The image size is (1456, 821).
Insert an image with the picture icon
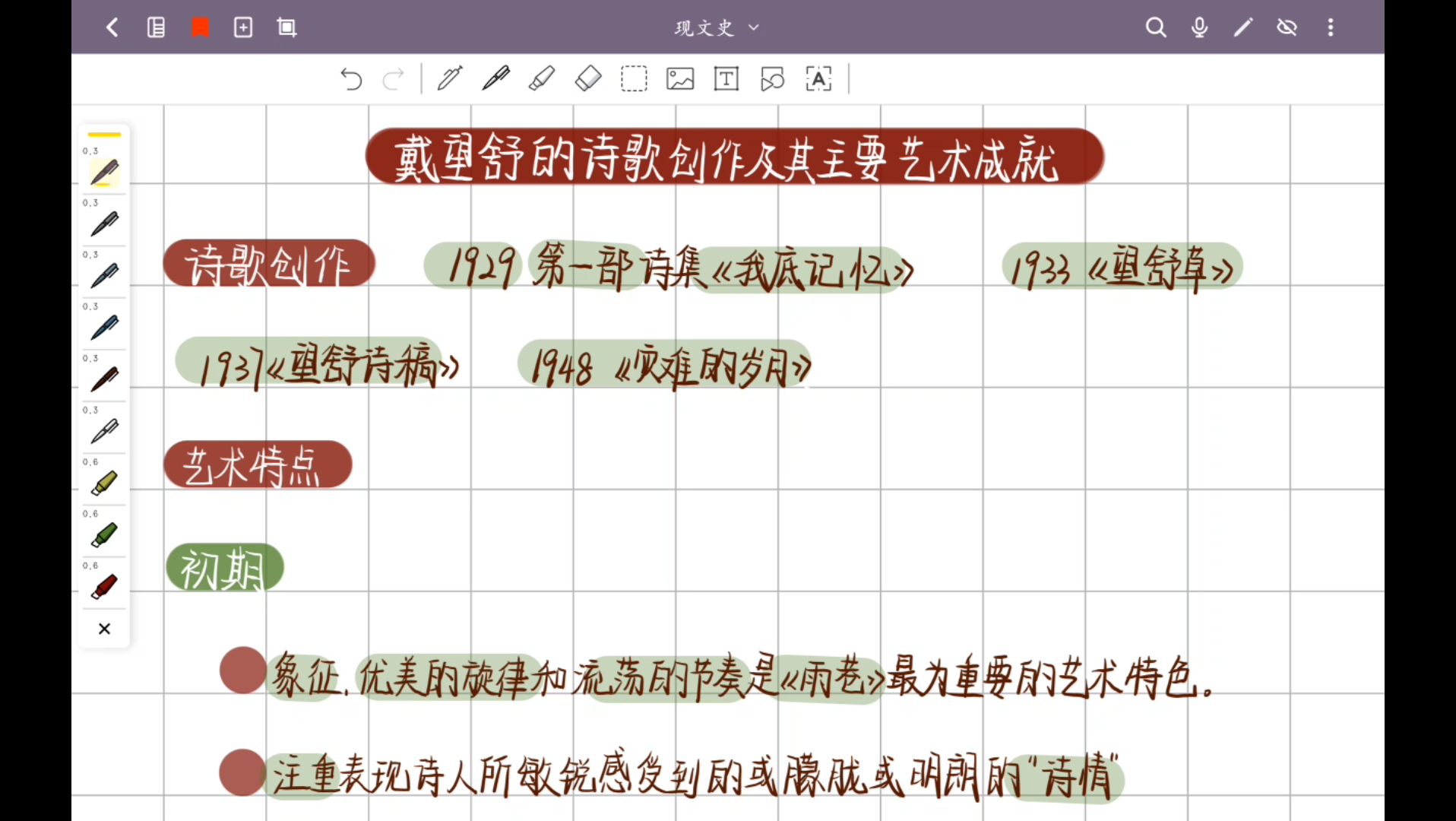coord(680,79)
